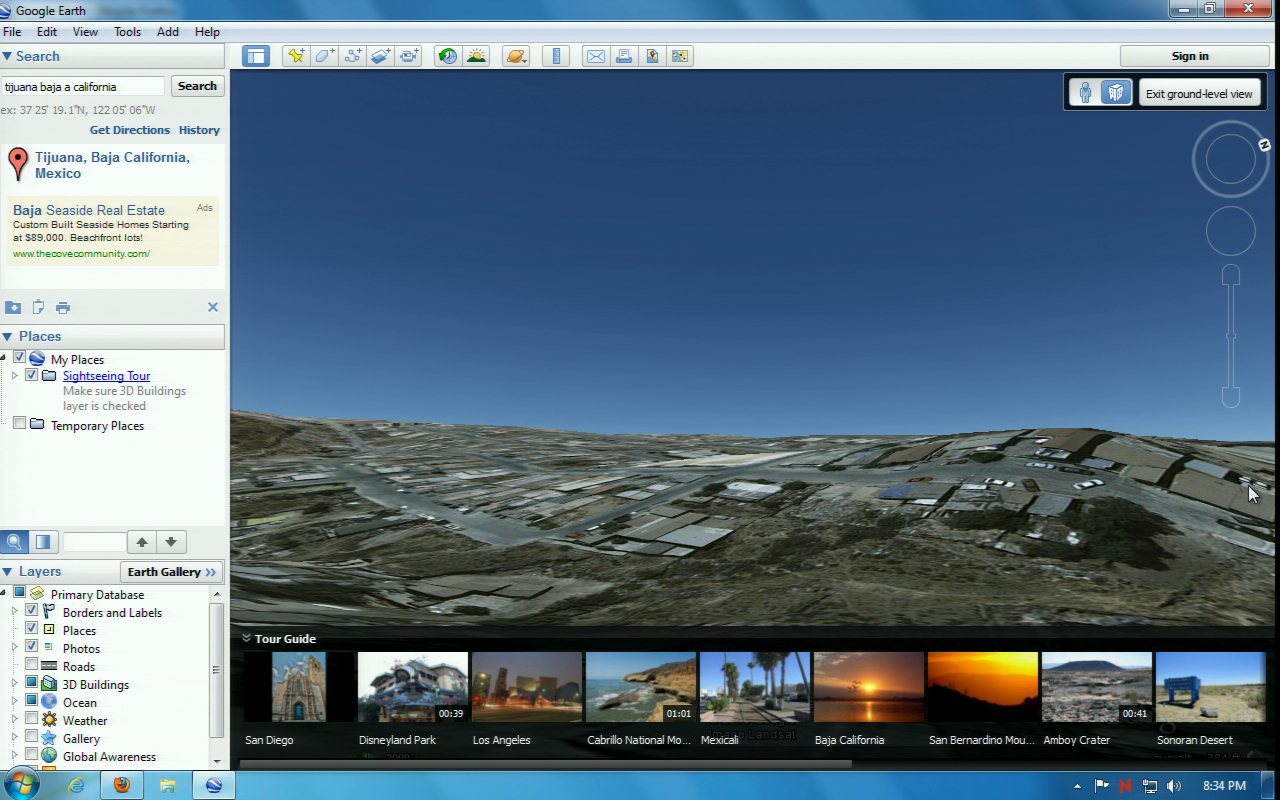Select the Add Path tool
The image size is (1280, 800).
[353, 56]
